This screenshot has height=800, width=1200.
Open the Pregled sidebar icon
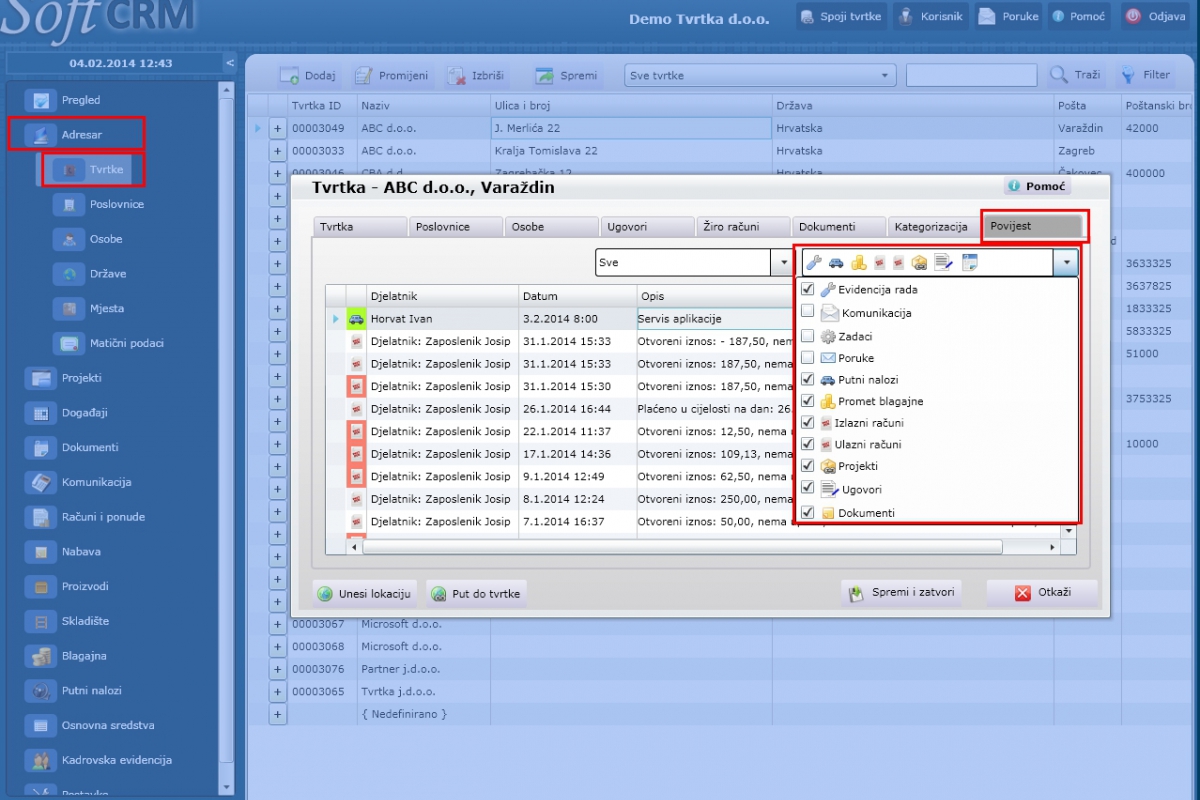pyautogui.click(x=41, y=100)
